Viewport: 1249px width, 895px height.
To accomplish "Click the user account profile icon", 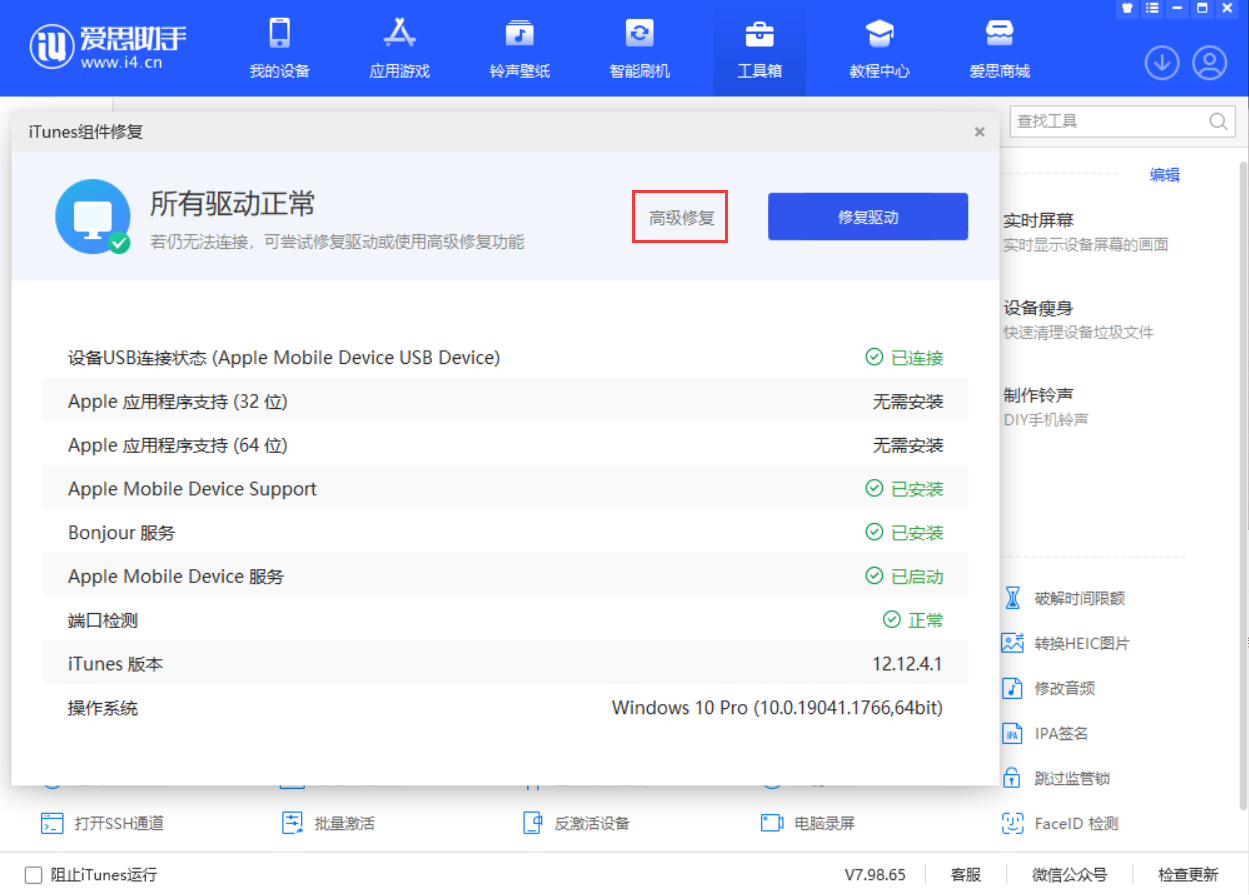I will pyautogui.click(x=1209, y=63).
